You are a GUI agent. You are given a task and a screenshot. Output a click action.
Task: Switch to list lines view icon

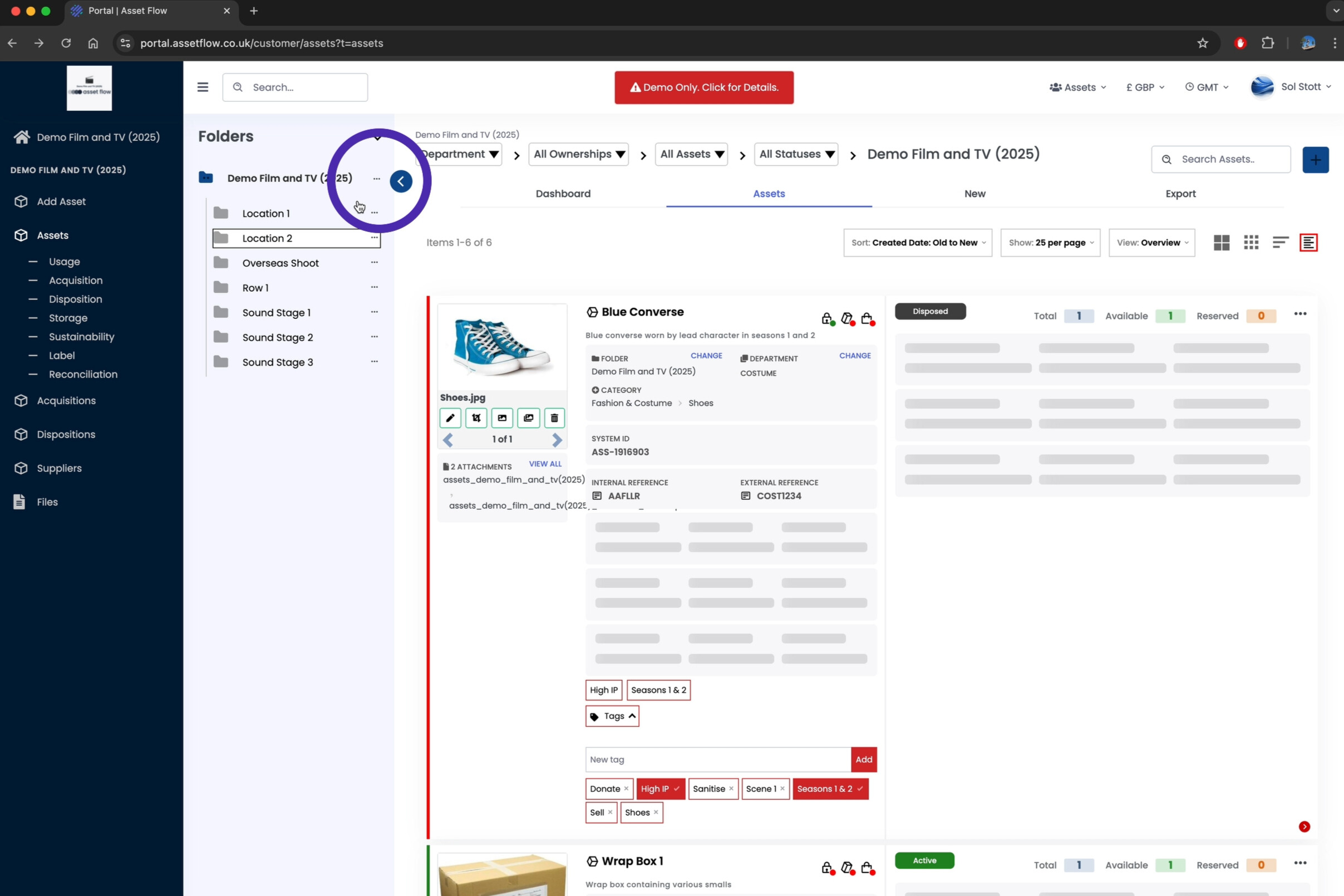1280,242
